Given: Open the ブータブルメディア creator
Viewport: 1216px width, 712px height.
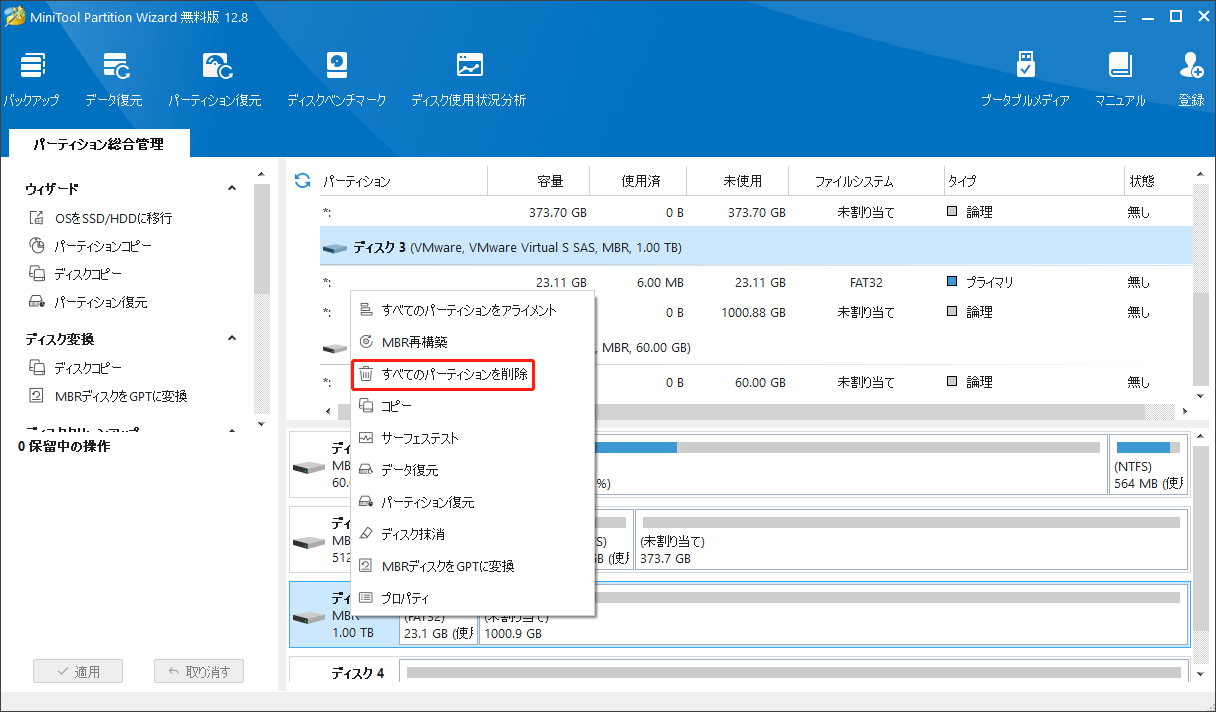Looking at the screenshot, I should tap(1025, 76).
